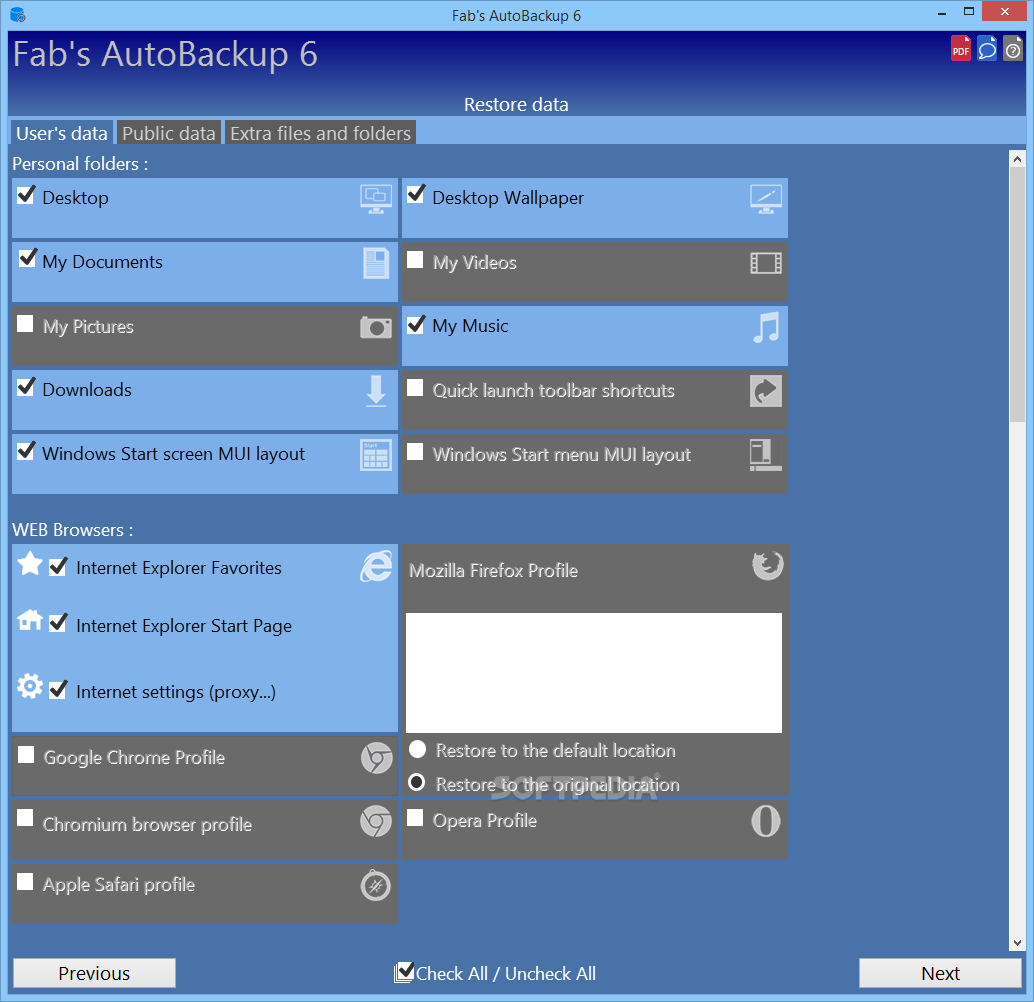Screen dimensions: 1034x1002
Task: Switch to the User's data tab
Action: 61,133
